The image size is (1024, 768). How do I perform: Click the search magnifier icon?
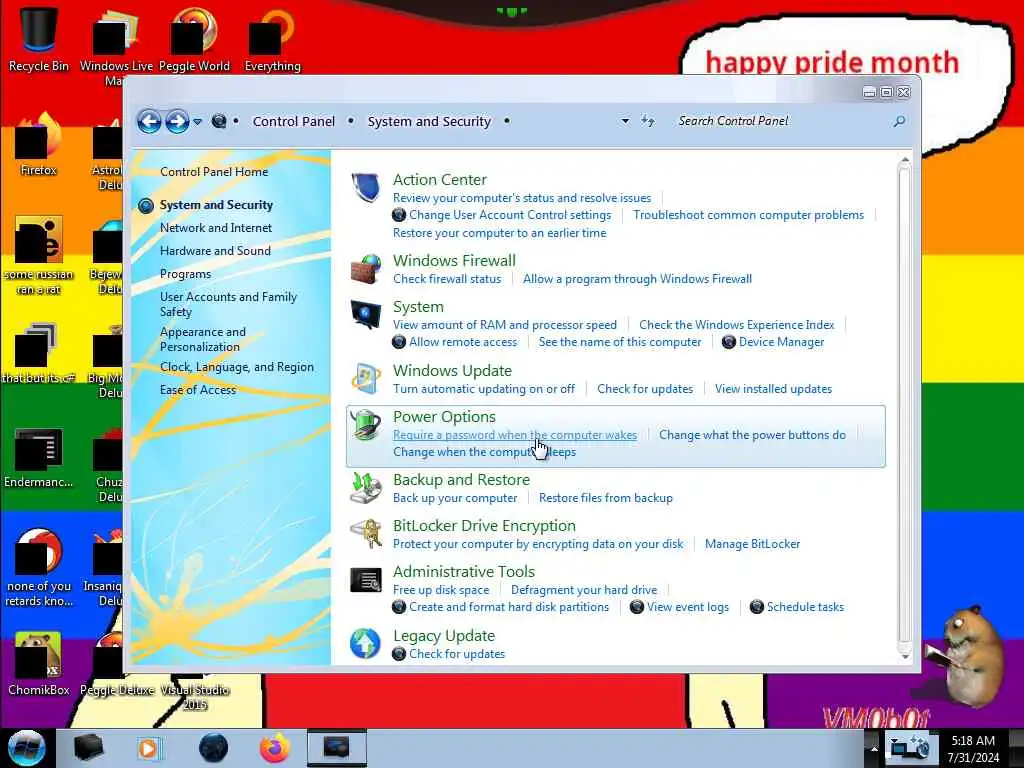(x=899, y=121)
